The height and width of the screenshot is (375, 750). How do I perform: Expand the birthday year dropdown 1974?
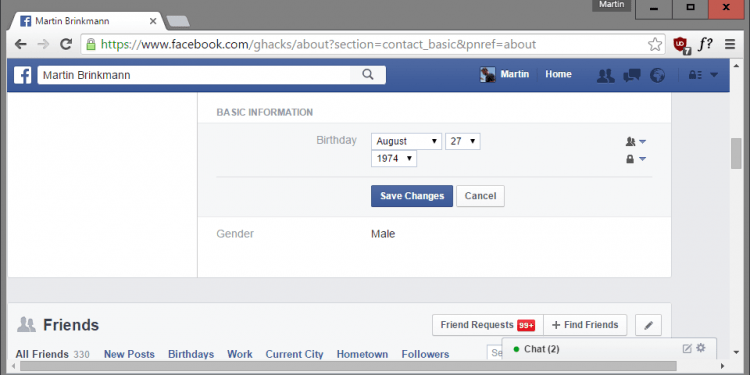[394, 158]
